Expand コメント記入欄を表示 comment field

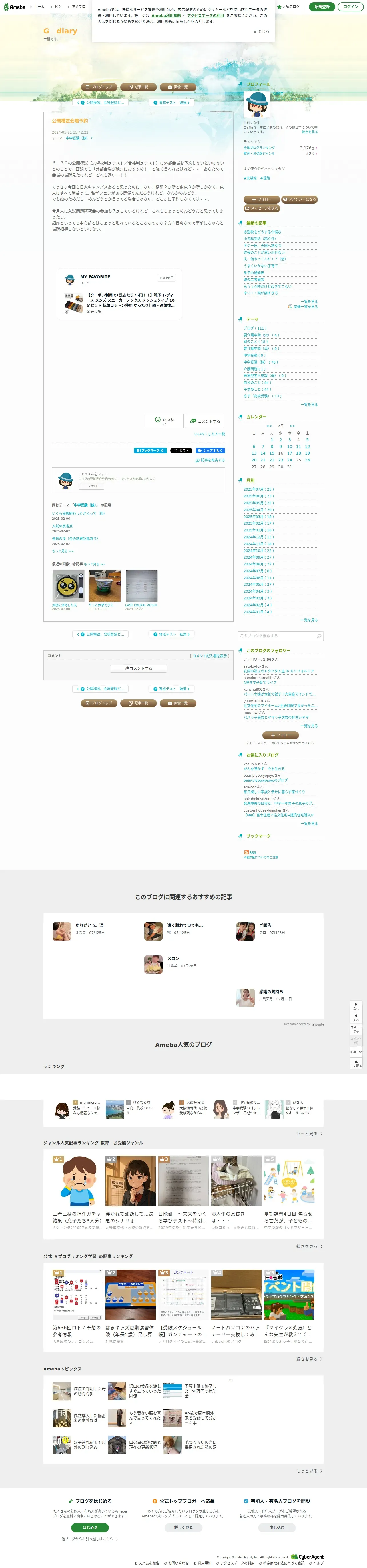click(209, 656)
